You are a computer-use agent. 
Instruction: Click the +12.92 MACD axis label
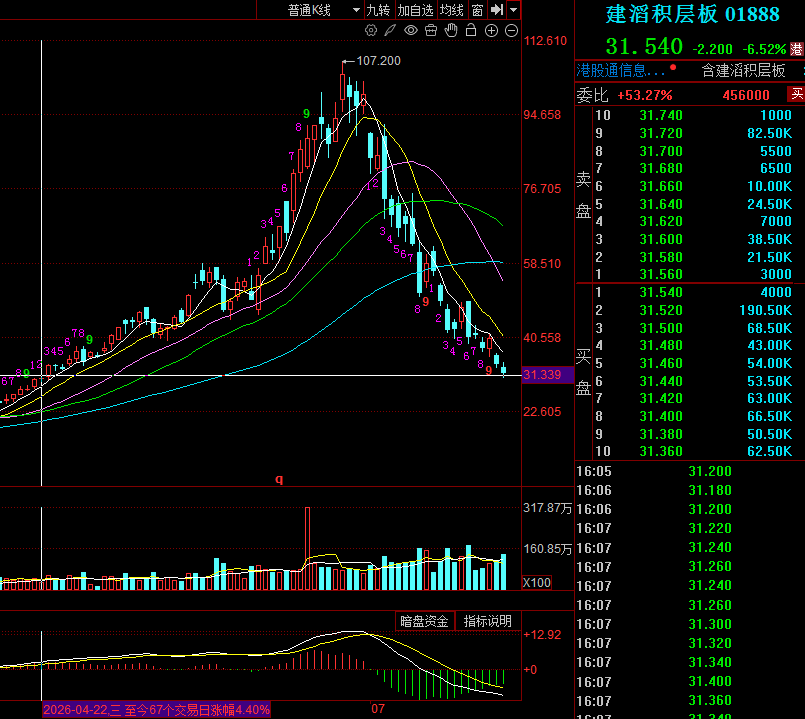coord(542,635)
